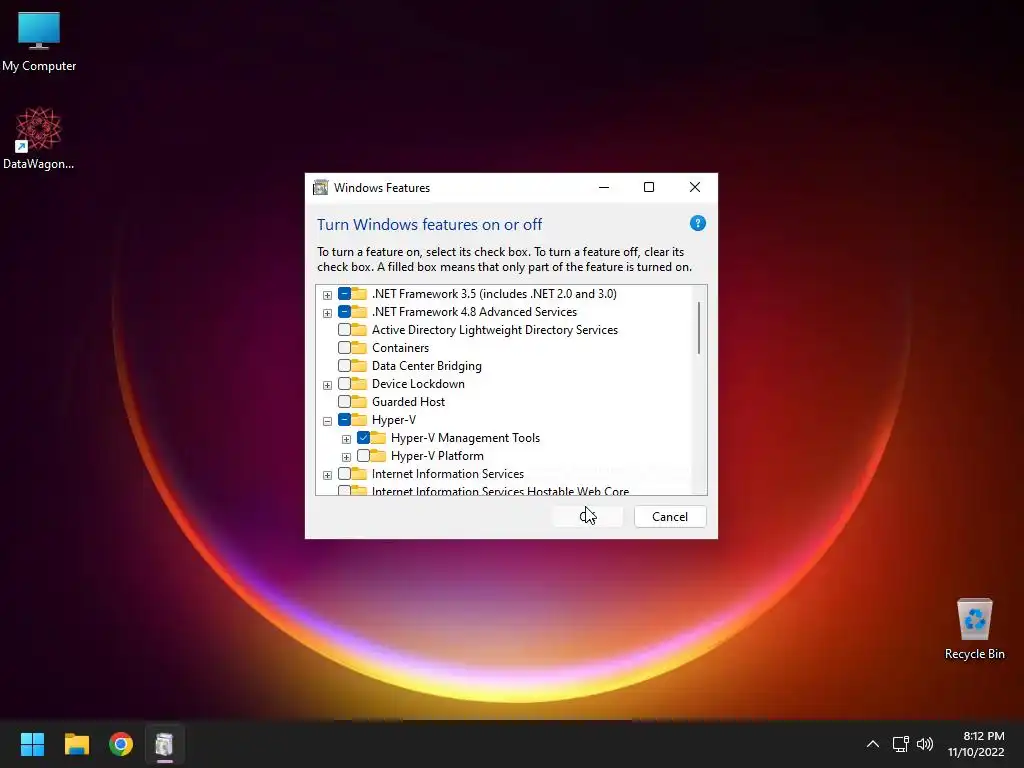
Task: Close the Windows Features dialog
Action: (695, 187)
